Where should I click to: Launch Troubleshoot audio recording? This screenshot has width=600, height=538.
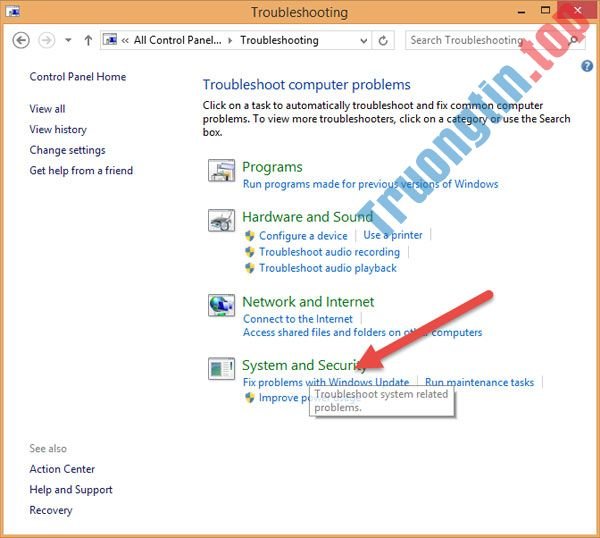pyautogui.click(x=329, y=252)
